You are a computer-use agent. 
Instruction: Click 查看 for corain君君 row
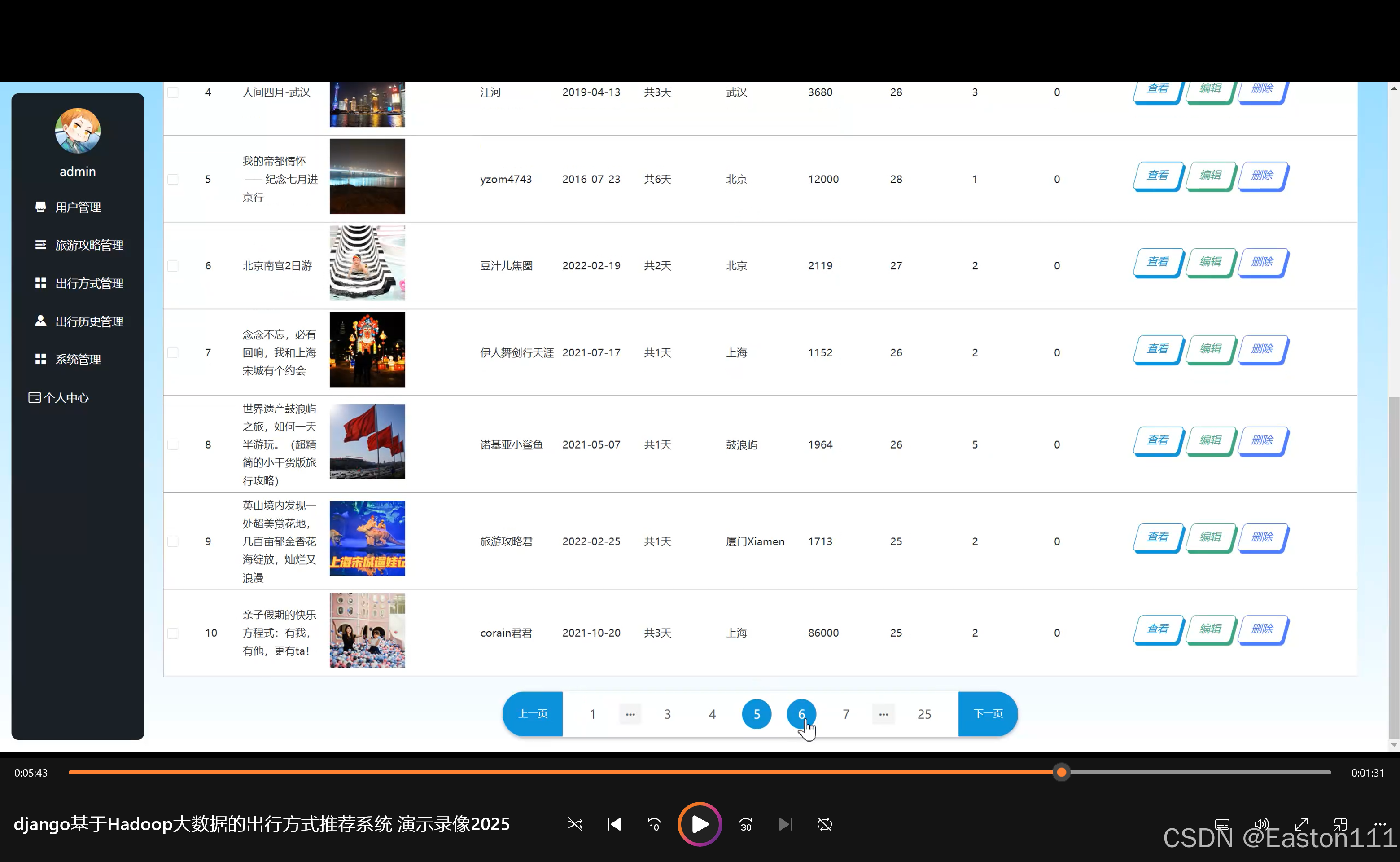point(1158,629)
